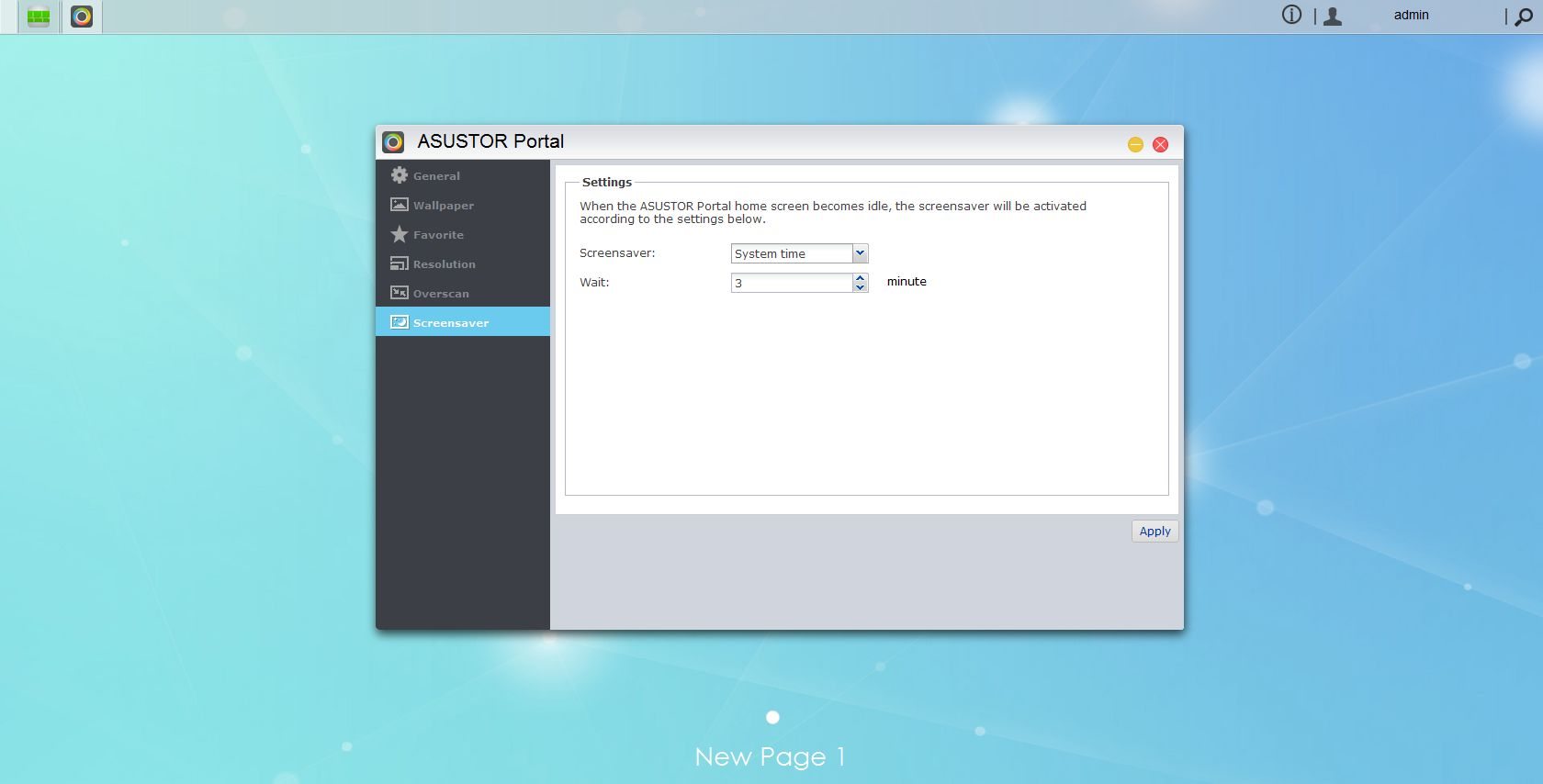Close the ASUSTOR Portal window
Screen dimensions: 1543x784
click(x=1161, y=144)
